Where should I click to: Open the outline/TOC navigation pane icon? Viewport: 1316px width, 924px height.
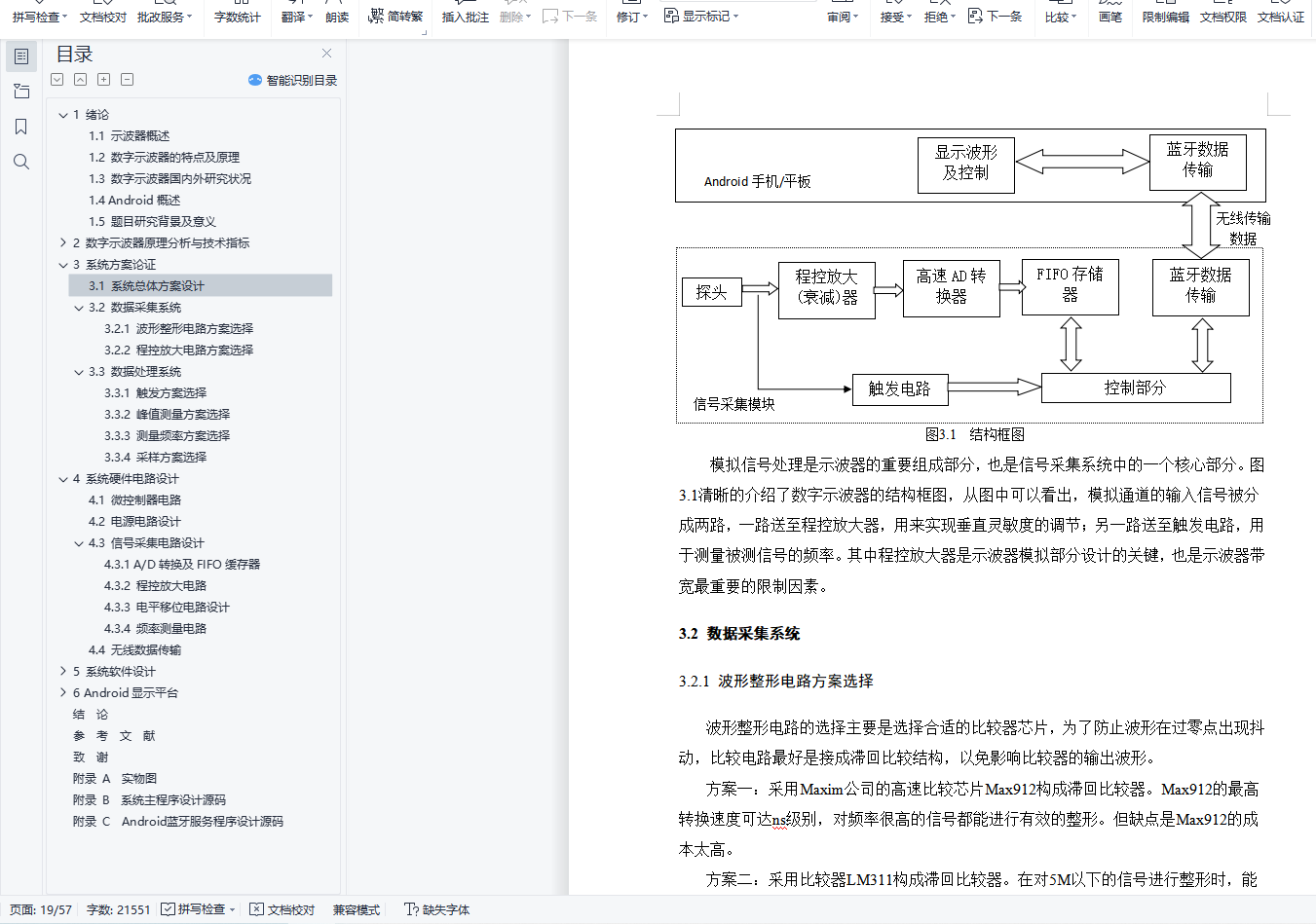click(21, 56)
